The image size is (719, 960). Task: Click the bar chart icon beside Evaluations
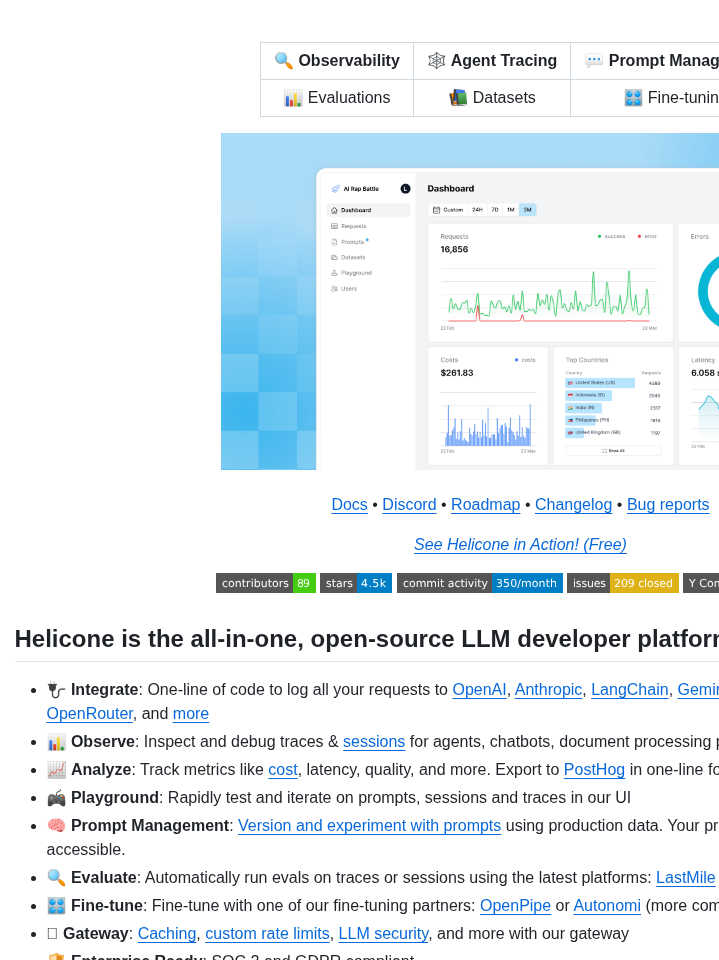tap(293, 98)
